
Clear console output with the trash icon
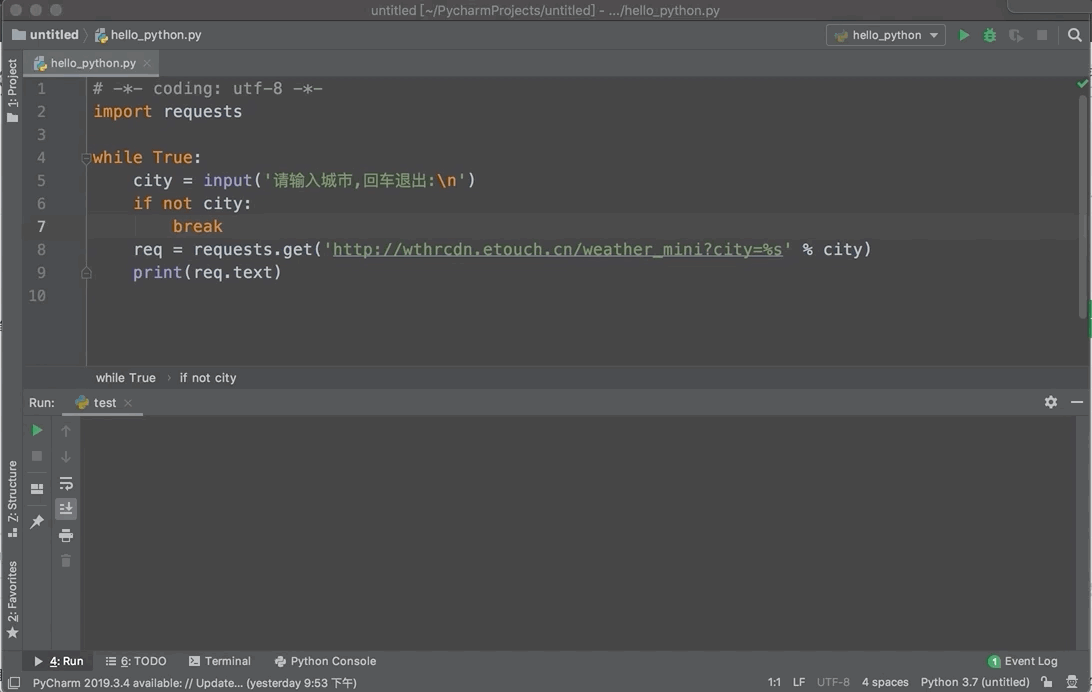[65, 561]
